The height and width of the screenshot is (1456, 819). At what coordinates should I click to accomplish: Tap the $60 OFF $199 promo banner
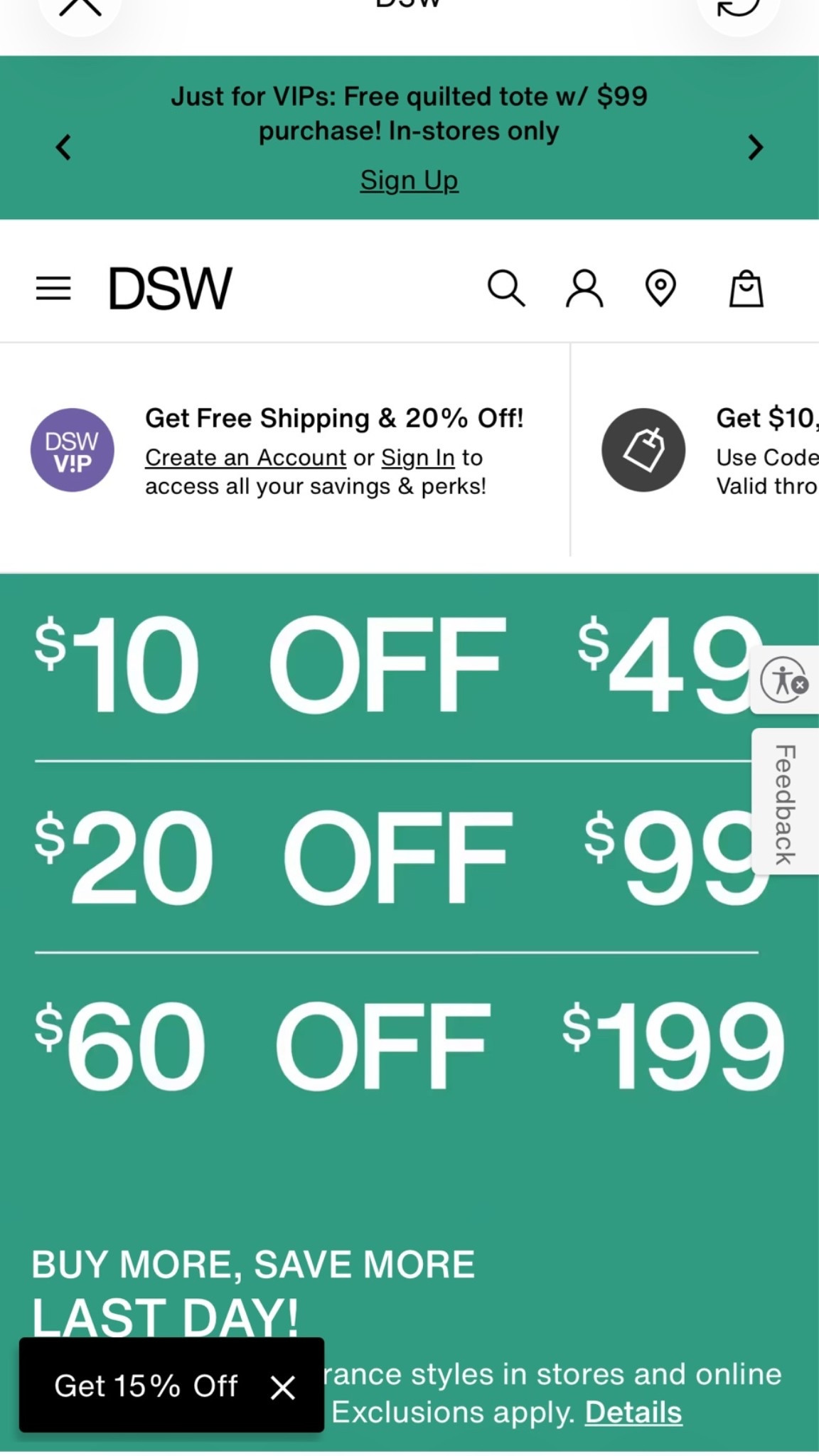coord(409,1045)
